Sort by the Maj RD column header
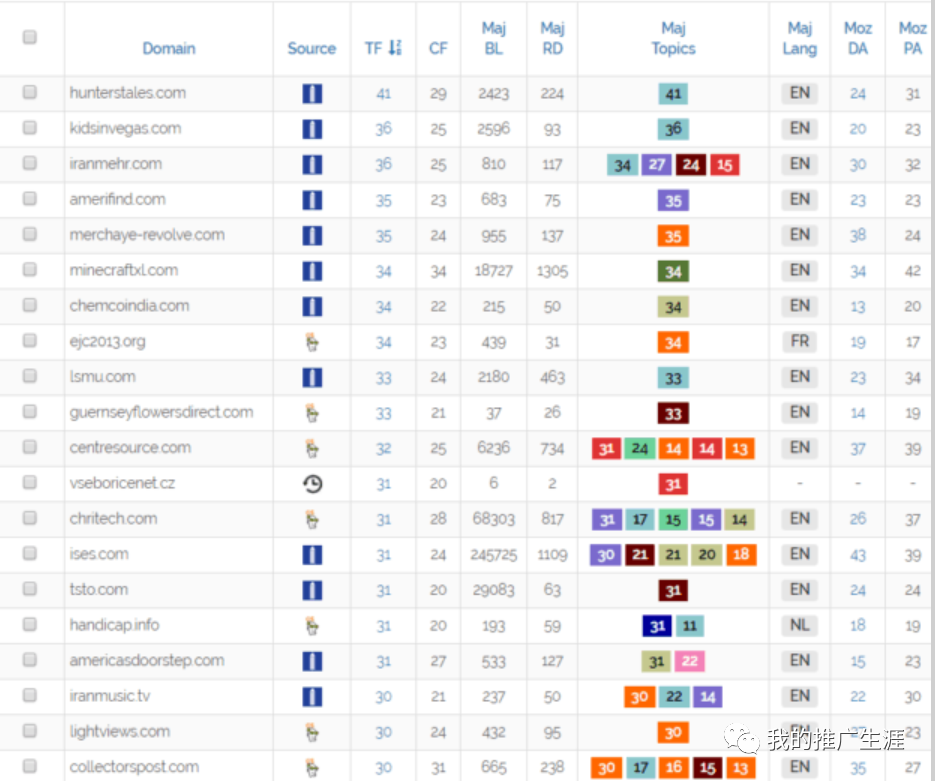This screenshot has width=935, height=781. pos(552,38)
